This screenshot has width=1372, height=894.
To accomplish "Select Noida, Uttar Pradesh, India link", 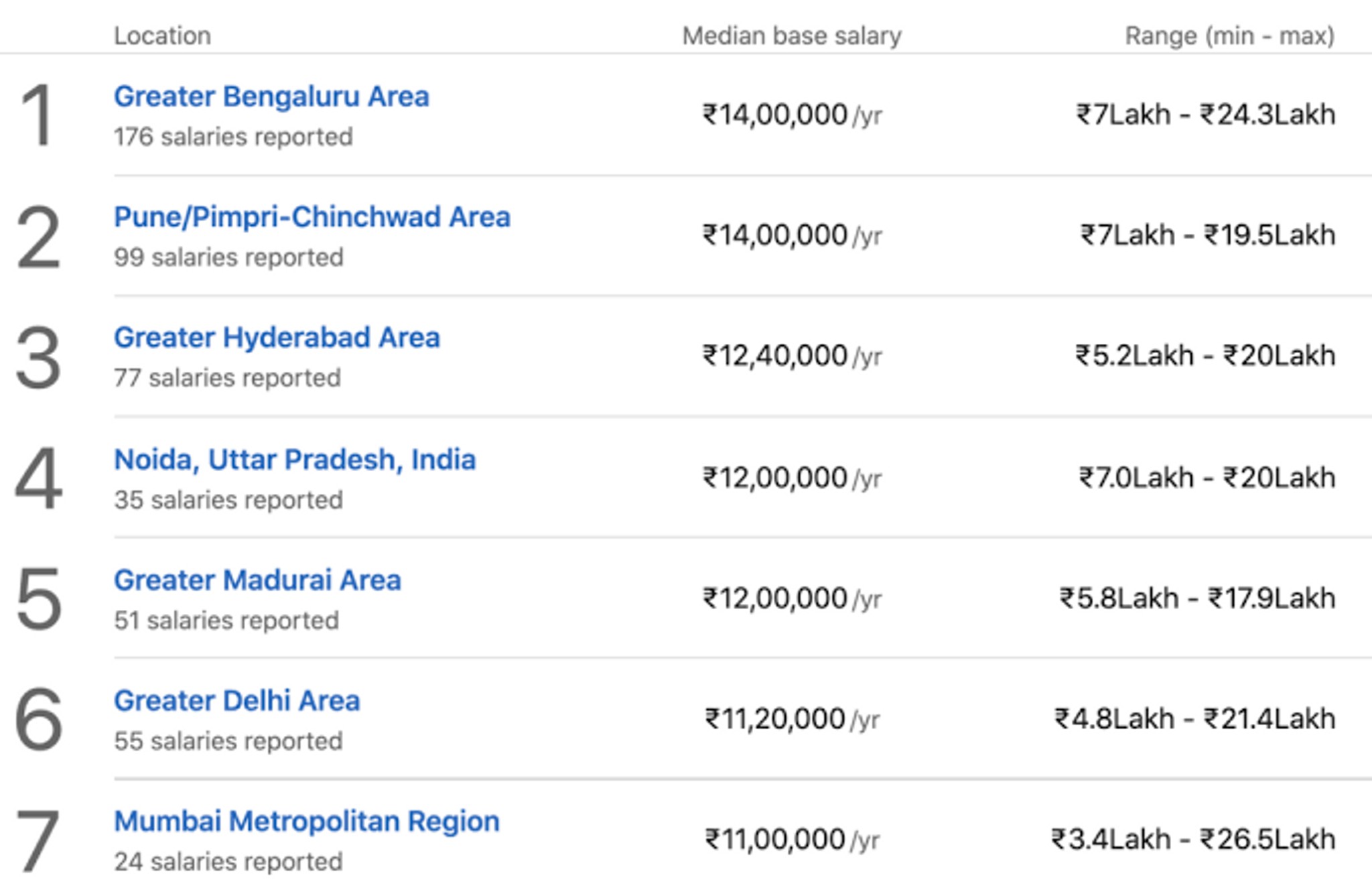I will (295, 460).
